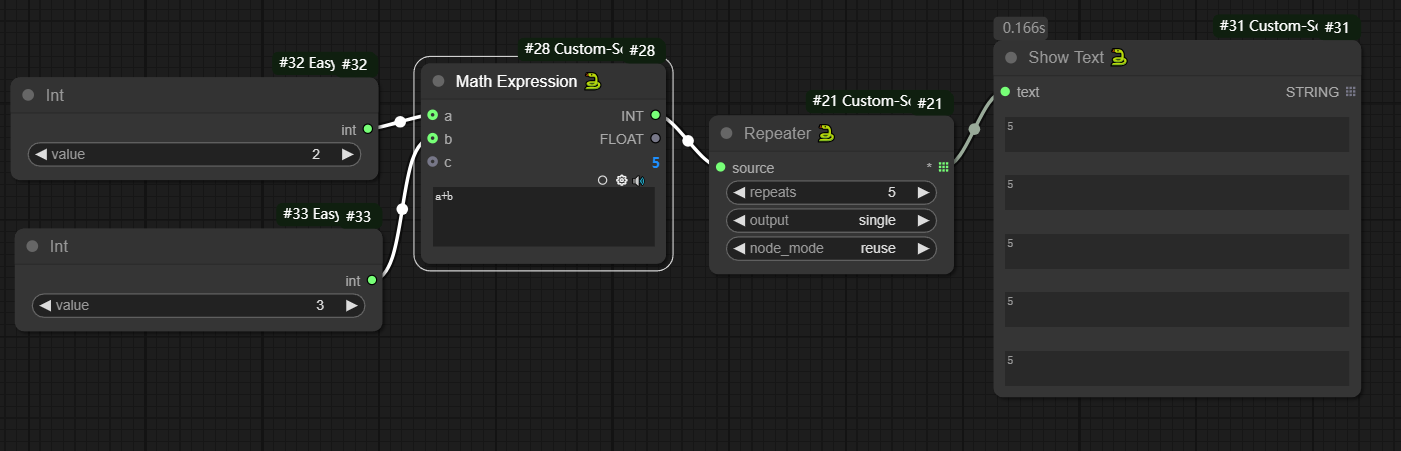Decrease the first Int node value (2)
Screen dimensions: 1401x451
click(x=41, y=154)
